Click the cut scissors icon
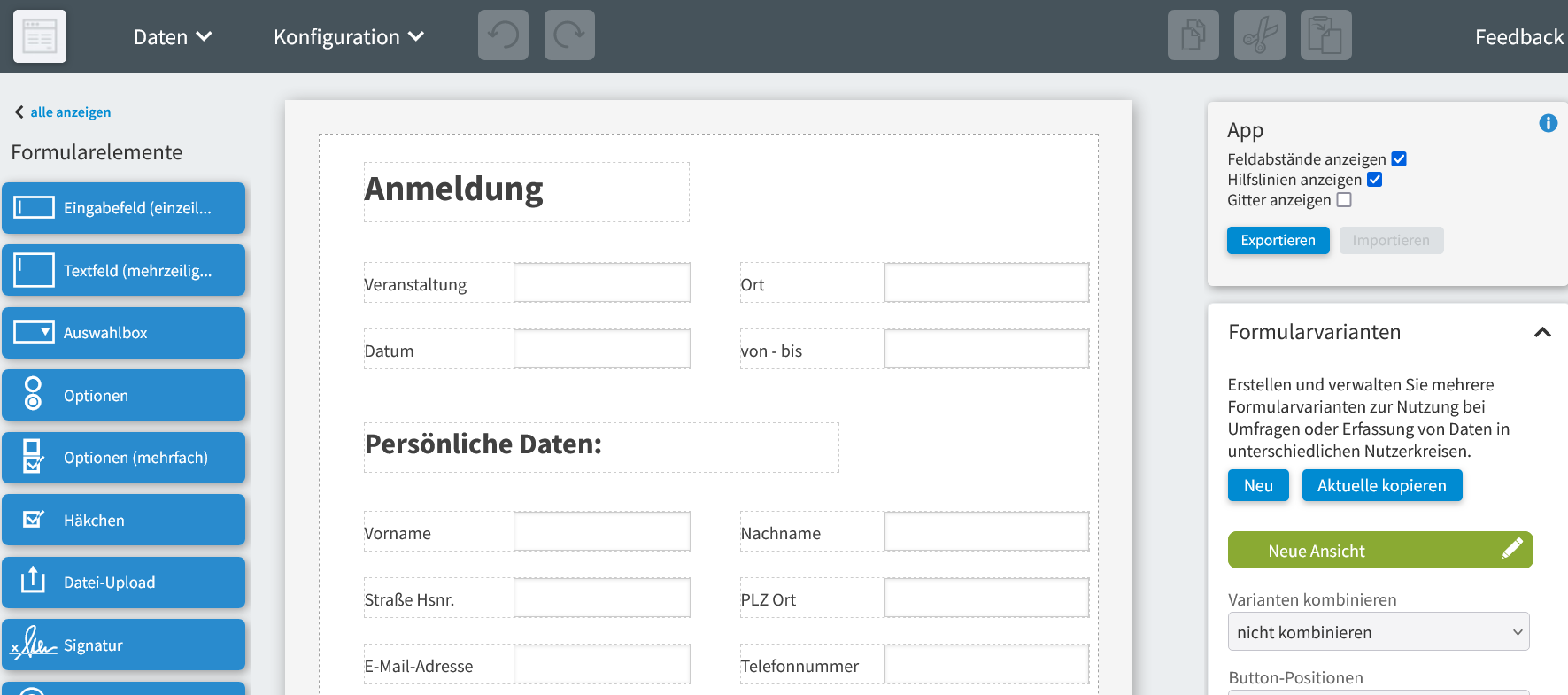 1260,35
